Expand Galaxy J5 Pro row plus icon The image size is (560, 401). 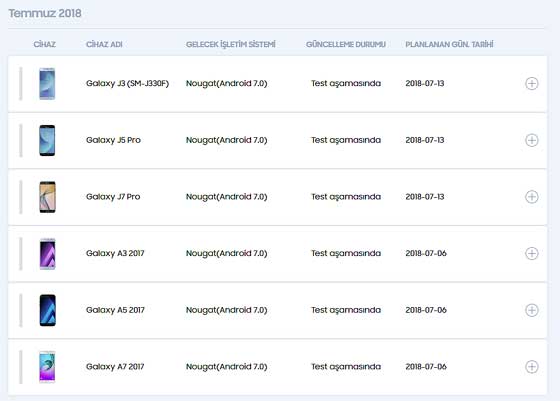(x=532, y=140)
